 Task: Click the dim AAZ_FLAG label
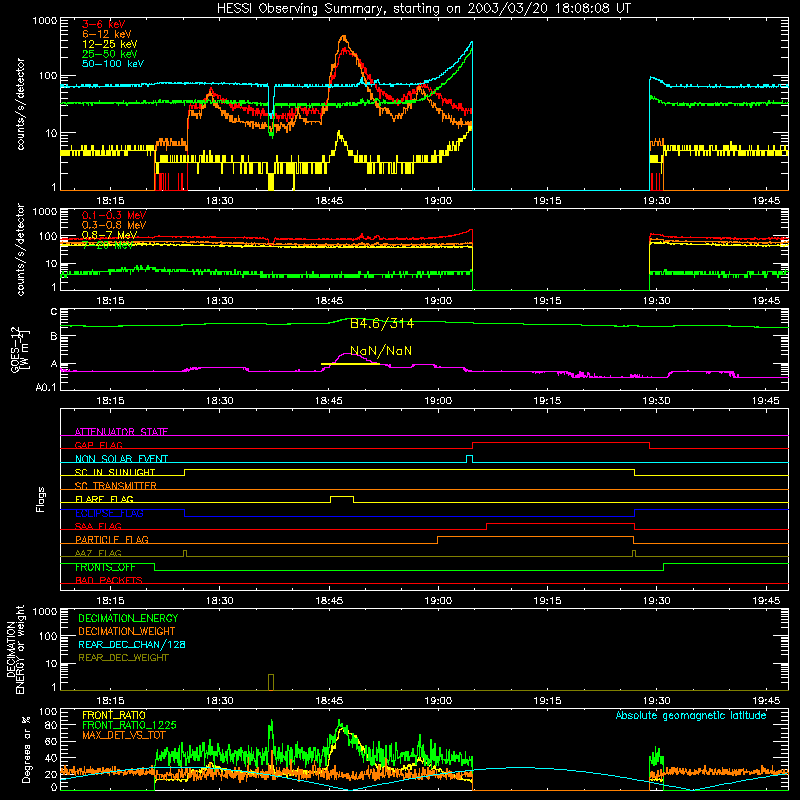(98, 553)
